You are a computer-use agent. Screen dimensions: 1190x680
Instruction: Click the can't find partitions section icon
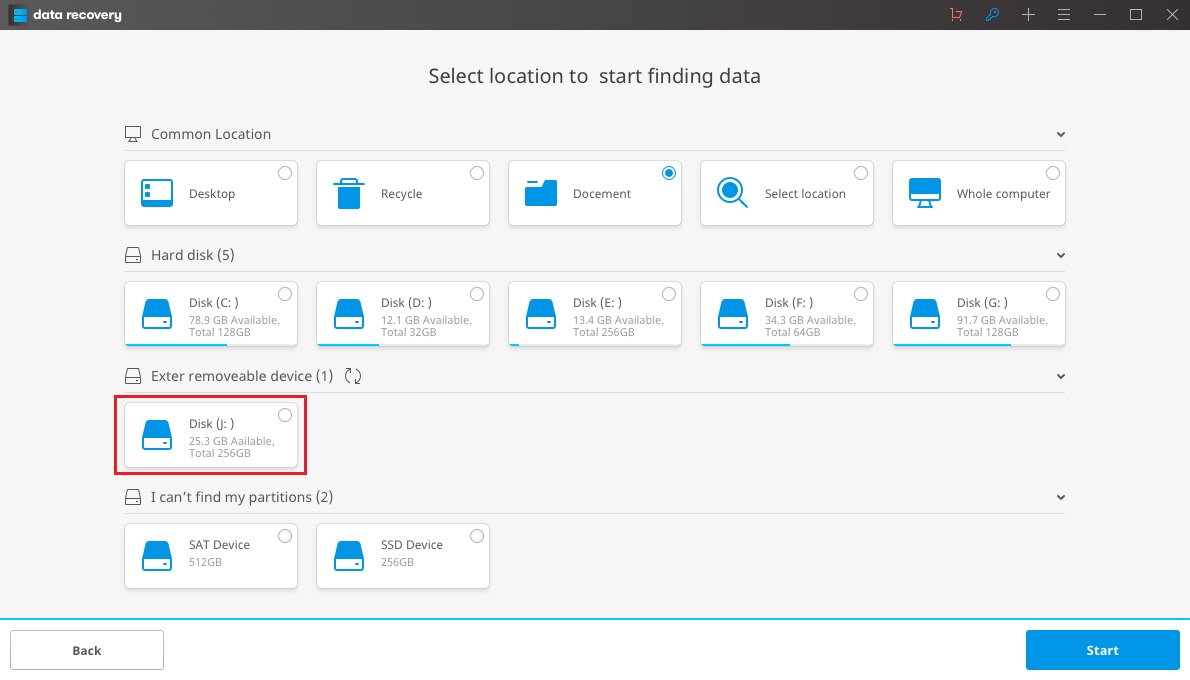coord(133,497)
